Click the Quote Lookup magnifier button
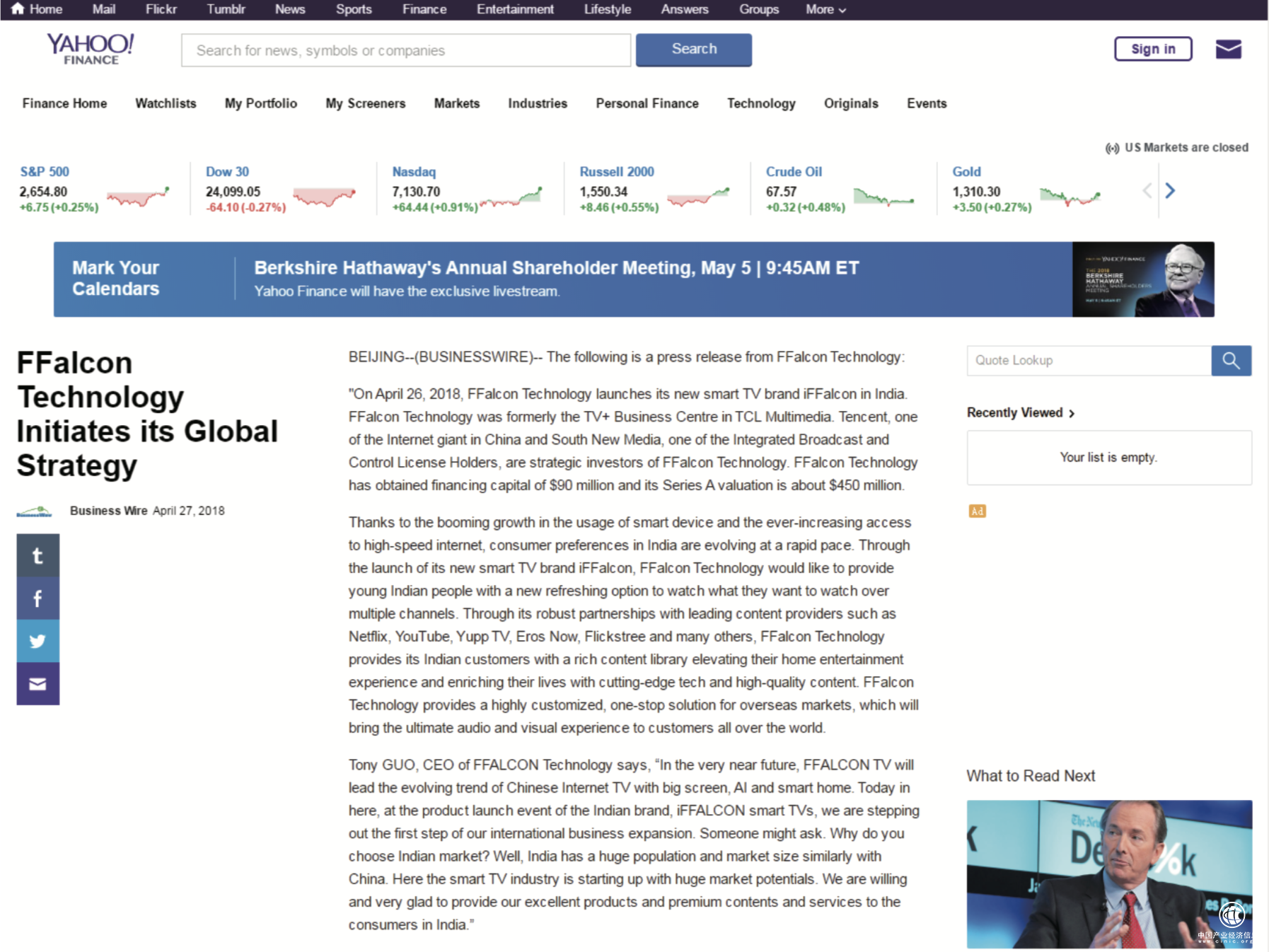This screenshot has width=1269, height=952. (1231, 361)
